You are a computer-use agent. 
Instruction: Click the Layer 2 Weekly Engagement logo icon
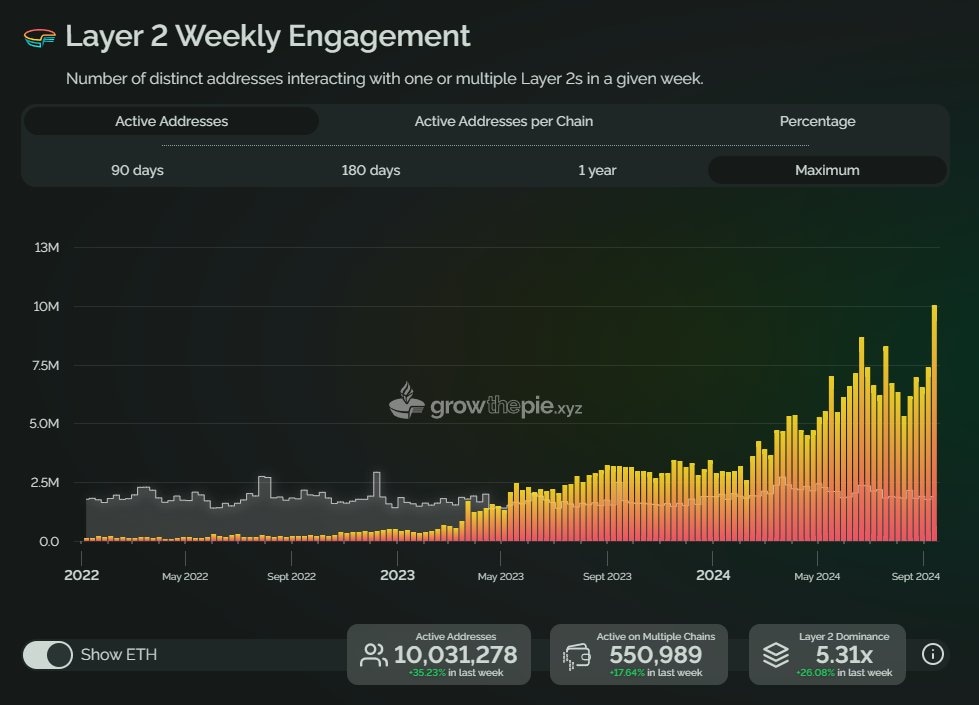pyautogui.click(x=39, y=37)
